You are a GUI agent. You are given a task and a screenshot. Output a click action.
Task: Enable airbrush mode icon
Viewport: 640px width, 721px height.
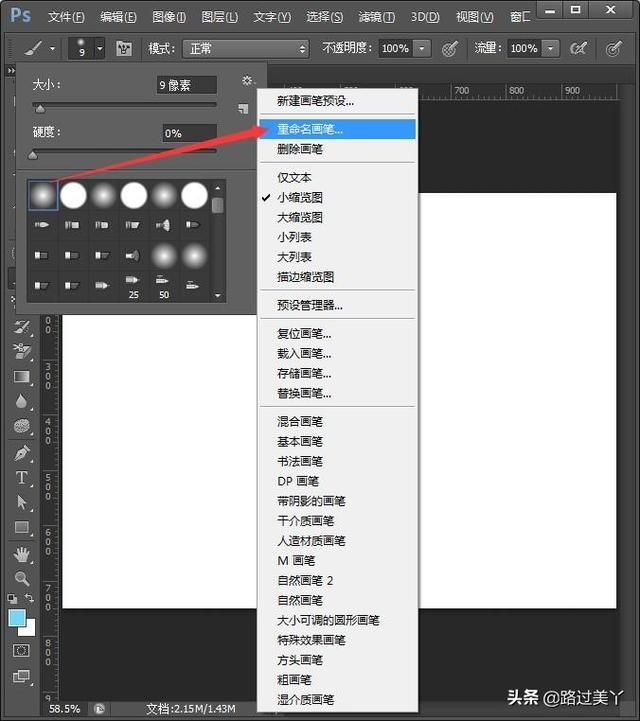pyautogui.click(x=578, y=48)
